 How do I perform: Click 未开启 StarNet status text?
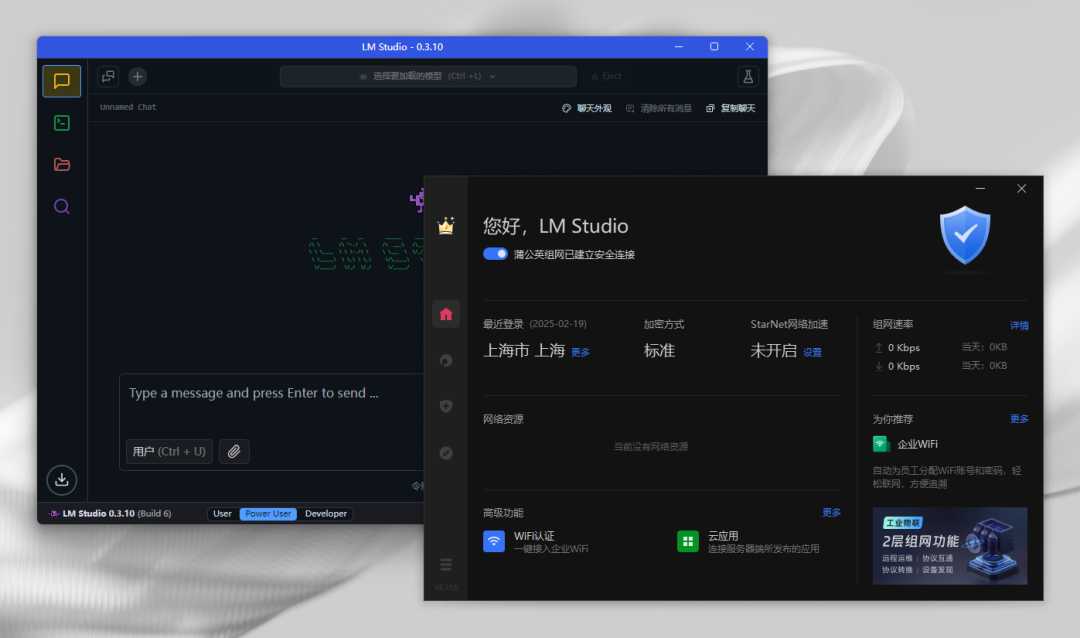pos(773,351)
